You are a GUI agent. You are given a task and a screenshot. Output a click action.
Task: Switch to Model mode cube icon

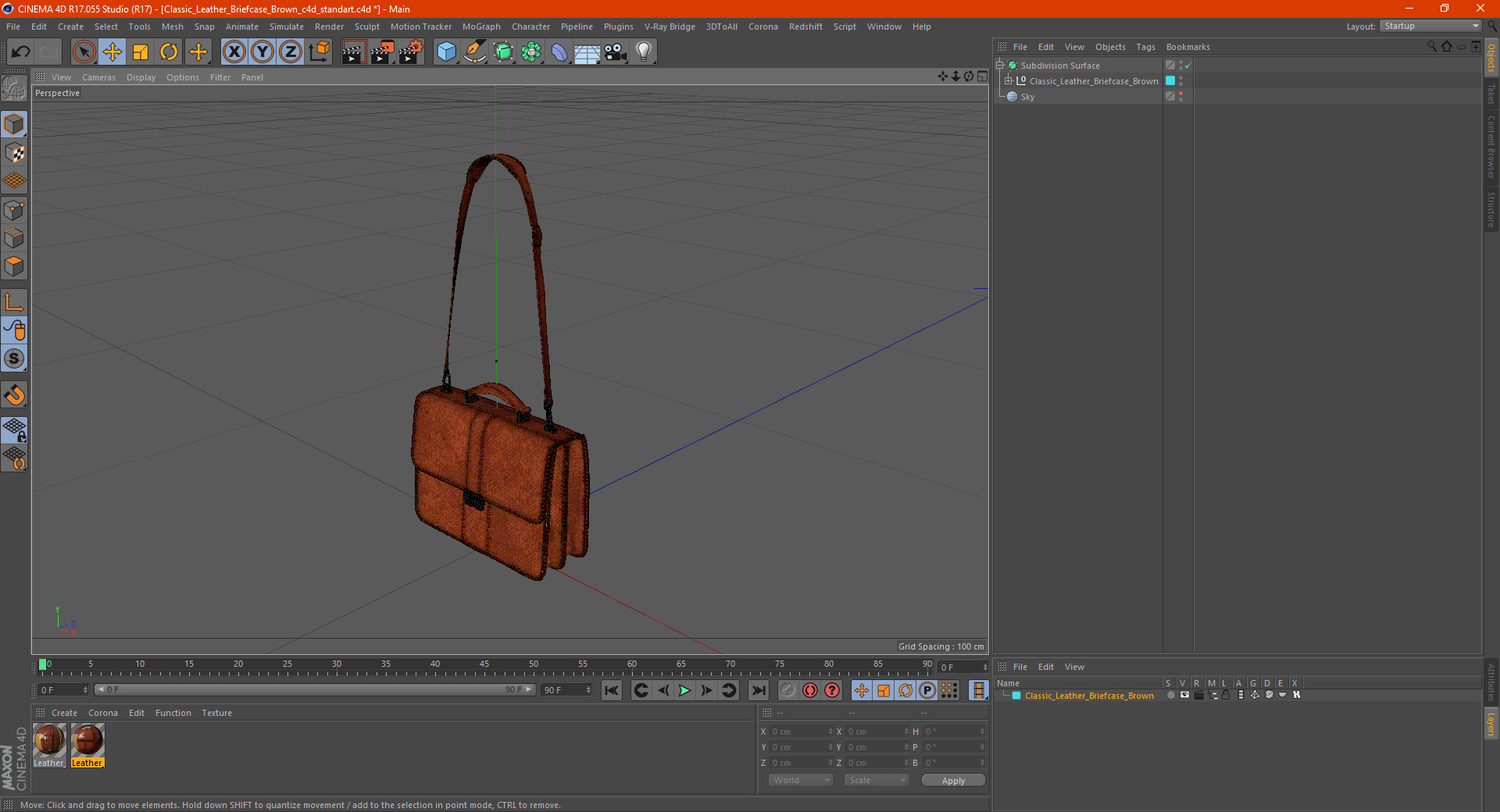[14, 124]
